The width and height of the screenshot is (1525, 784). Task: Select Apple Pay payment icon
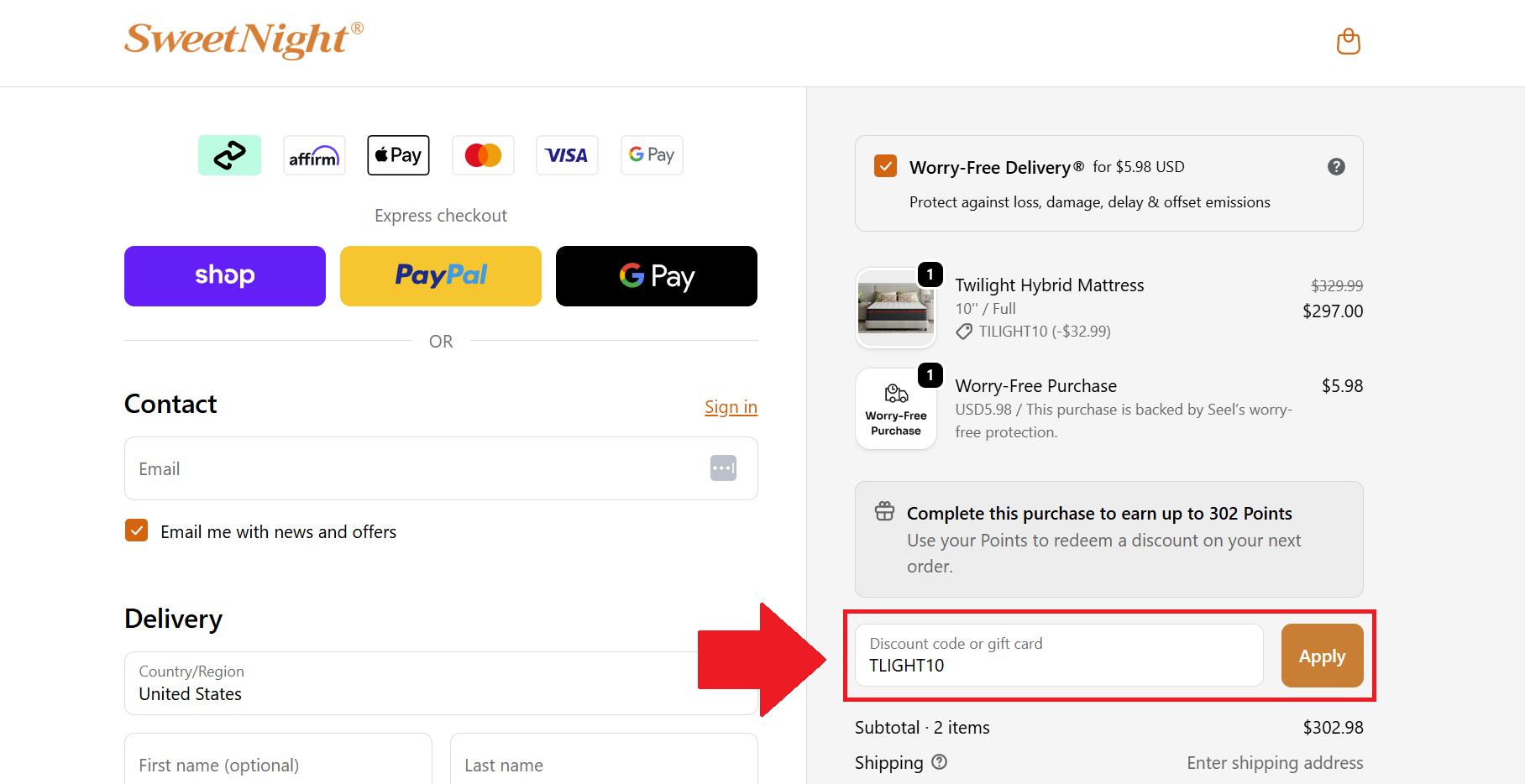click(x=398, y=154)
